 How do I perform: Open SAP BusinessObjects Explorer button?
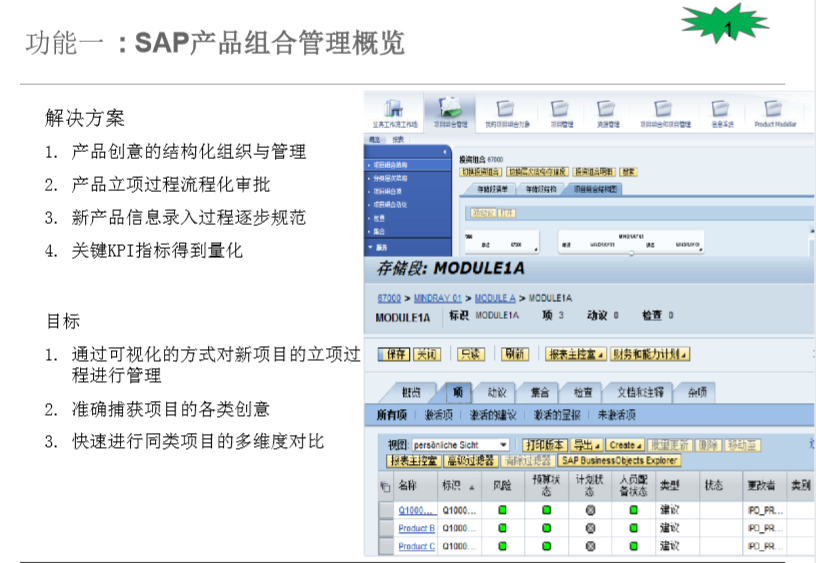click(x=619, y=460)
